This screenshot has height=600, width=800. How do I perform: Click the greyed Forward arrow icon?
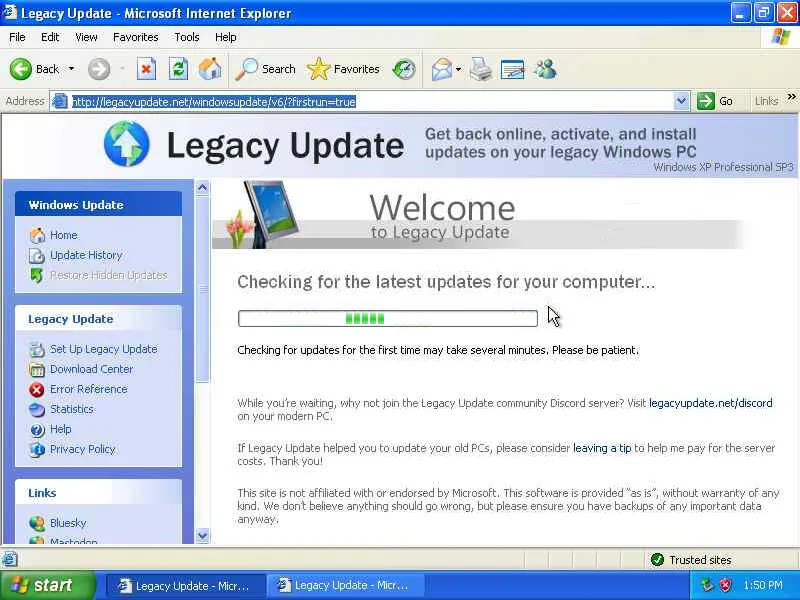98,69
